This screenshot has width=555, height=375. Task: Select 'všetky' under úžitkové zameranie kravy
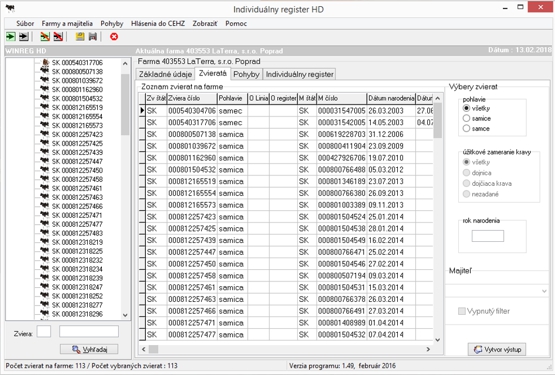(x=467, y=162)
